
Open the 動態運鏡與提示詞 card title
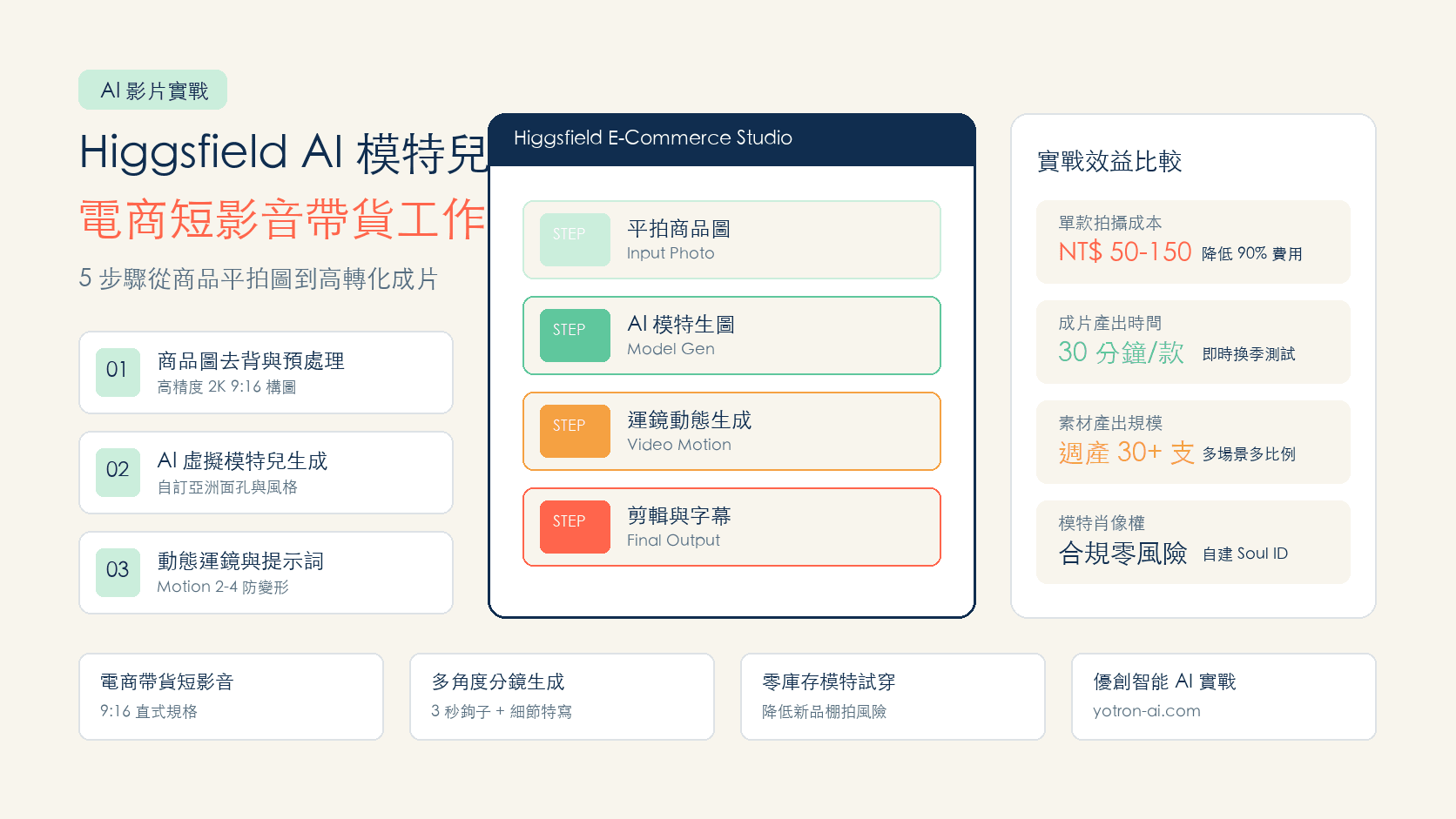pos(240,561)
